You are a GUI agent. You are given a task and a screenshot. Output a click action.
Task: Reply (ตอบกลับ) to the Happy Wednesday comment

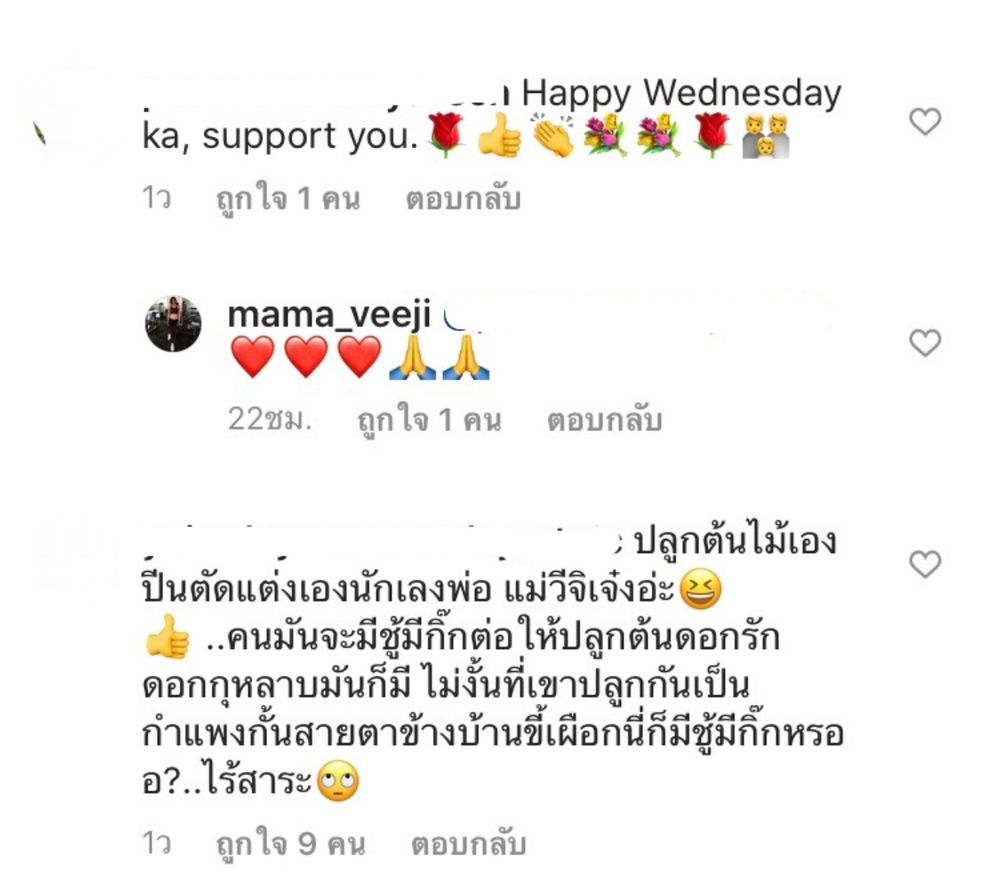pyautogui.click(x=464, y=198)
